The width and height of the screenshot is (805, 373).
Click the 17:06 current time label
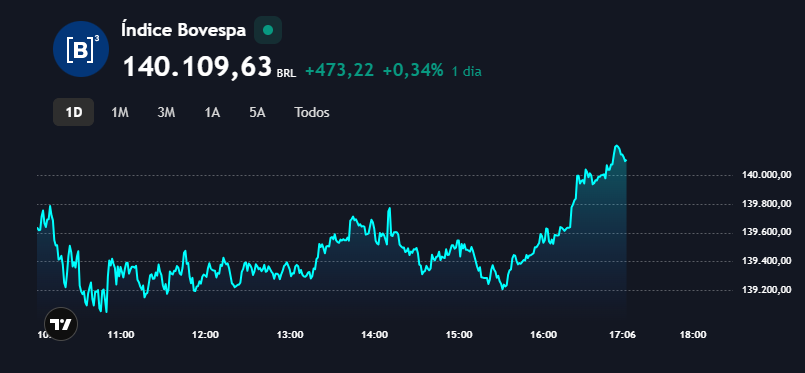pos(621,335)
